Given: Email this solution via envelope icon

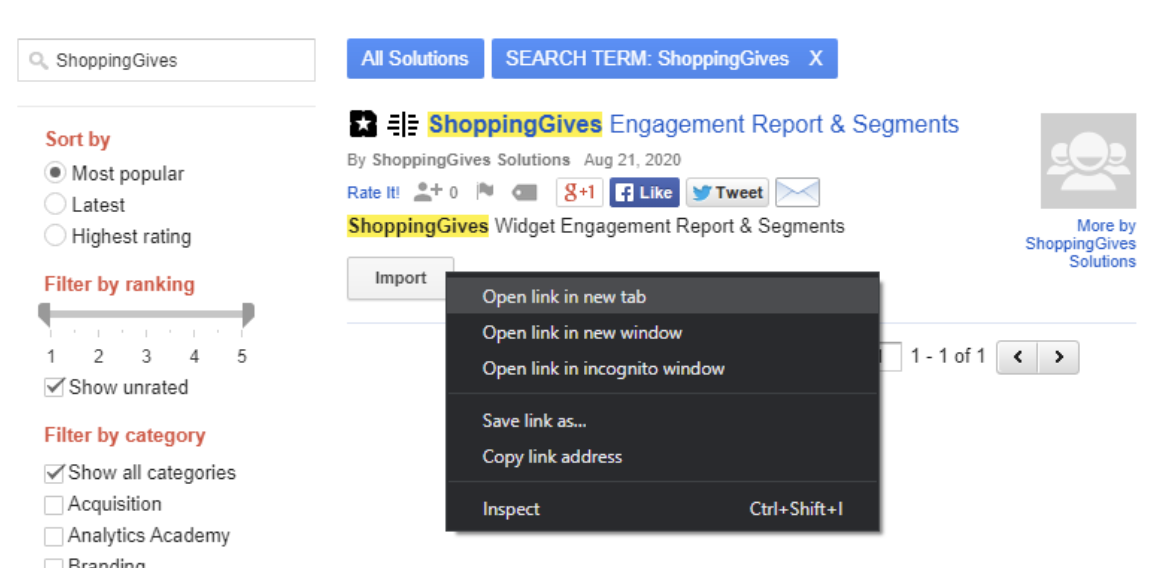Looking at the screenshot, I should 797,193.
